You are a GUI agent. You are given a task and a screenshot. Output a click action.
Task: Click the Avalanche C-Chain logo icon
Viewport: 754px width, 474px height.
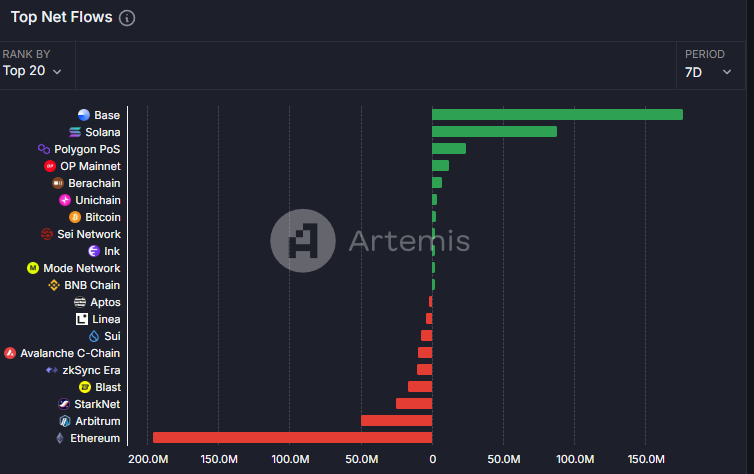(x=10, y=353)
